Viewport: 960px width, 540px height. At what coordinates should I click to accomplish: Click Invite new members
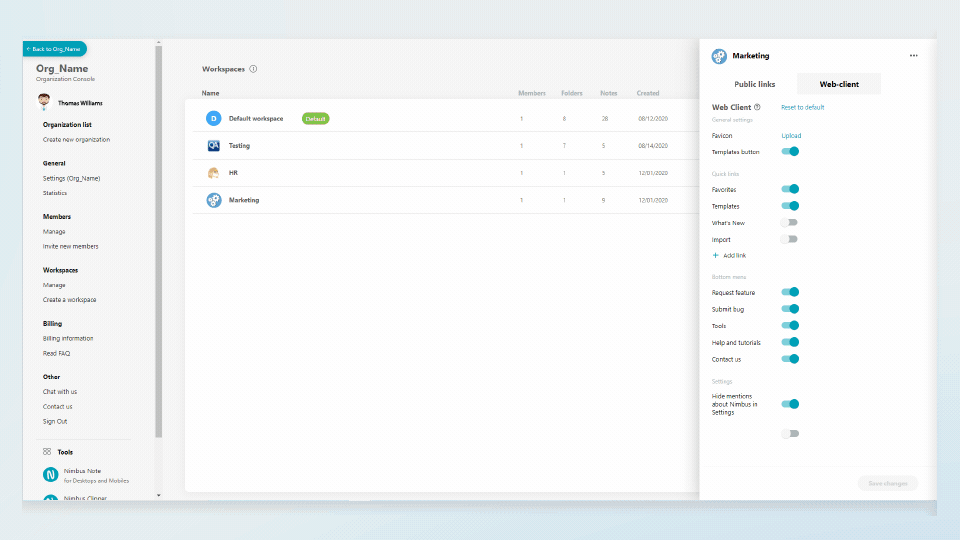coord(70,246)
